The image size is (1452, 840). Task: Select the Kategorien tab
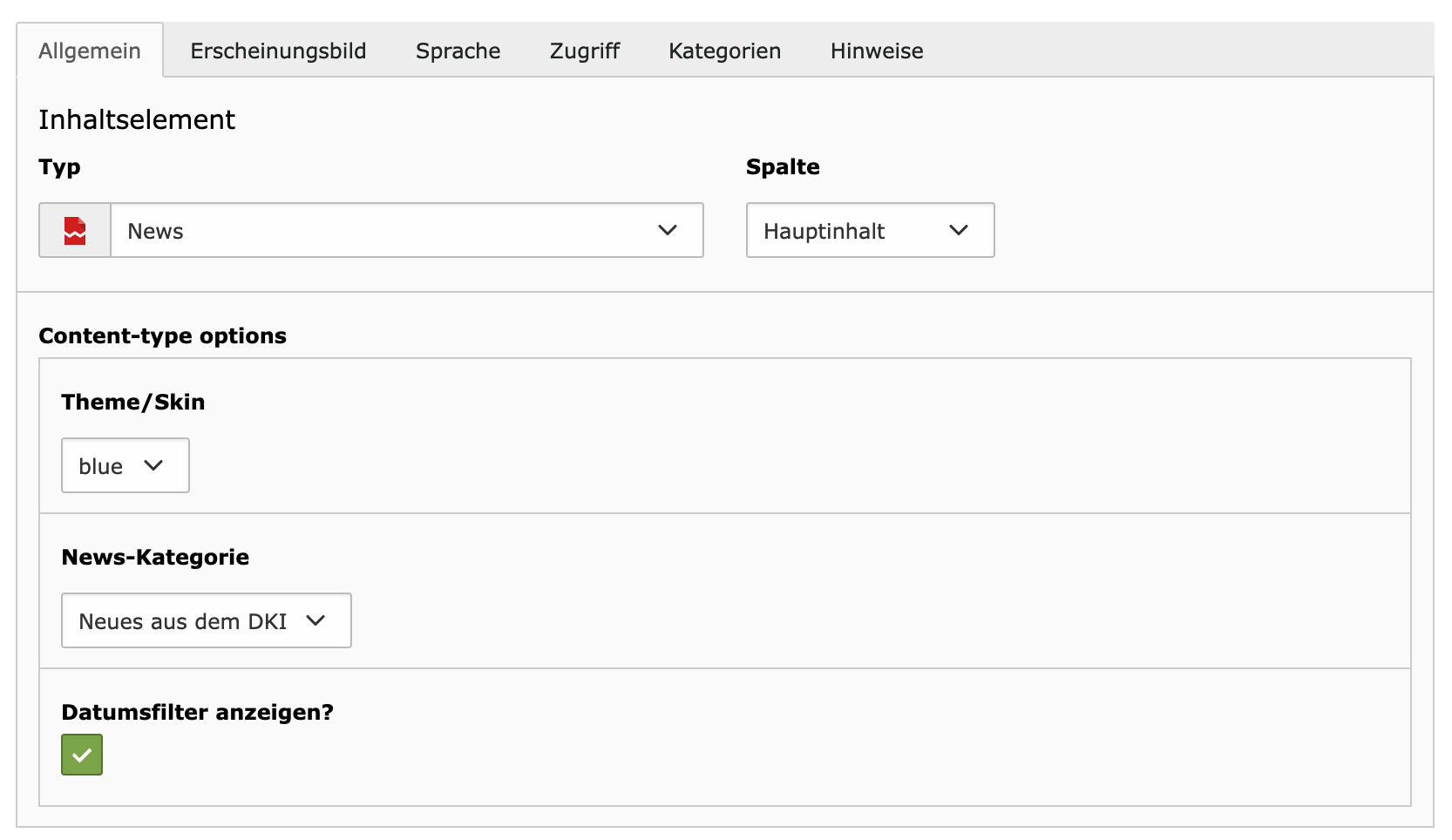click(724, 51)
